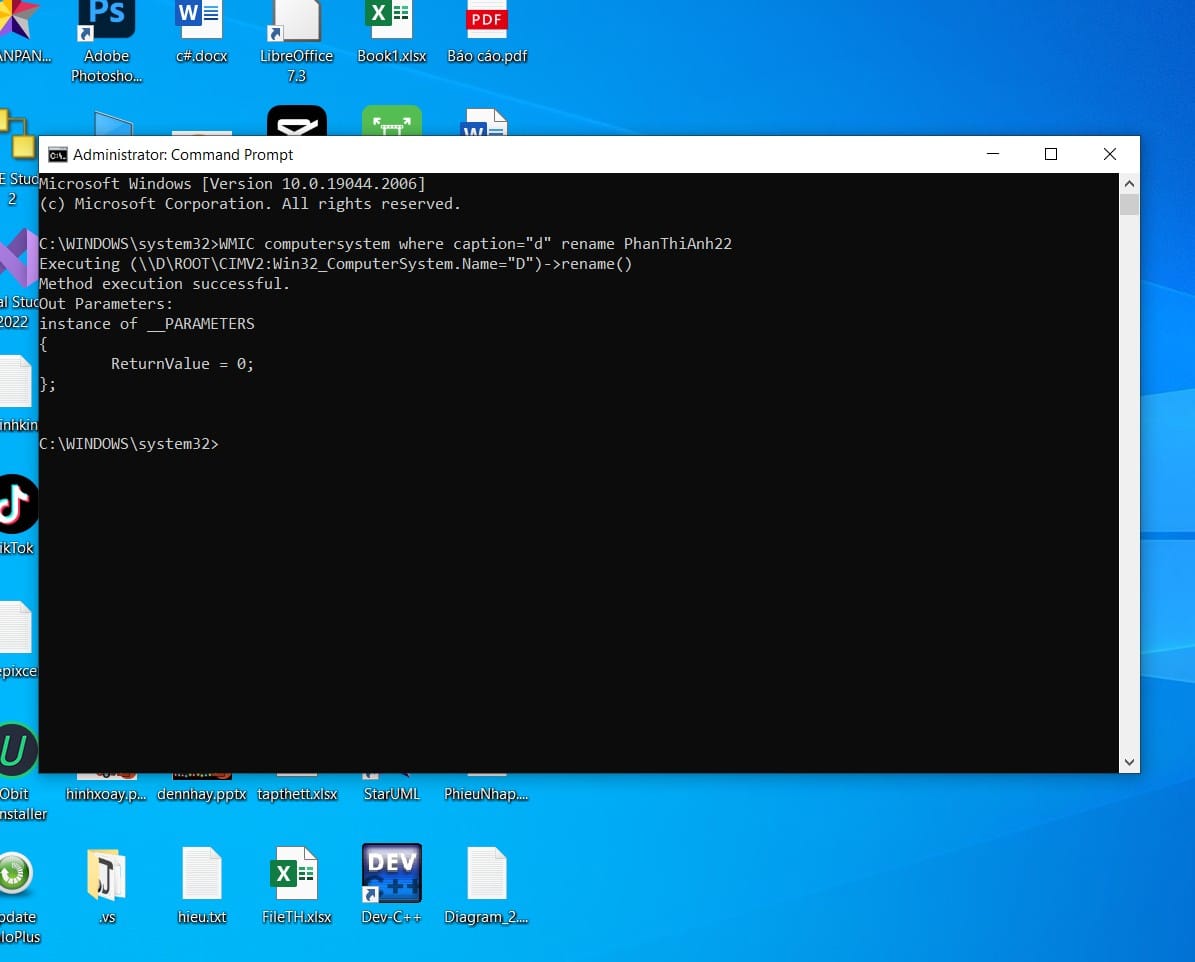This screenshot has width=1195, height=962.
Task: Click the "instance of __PARAMETERS" line
Action: [x=147, y=324]
